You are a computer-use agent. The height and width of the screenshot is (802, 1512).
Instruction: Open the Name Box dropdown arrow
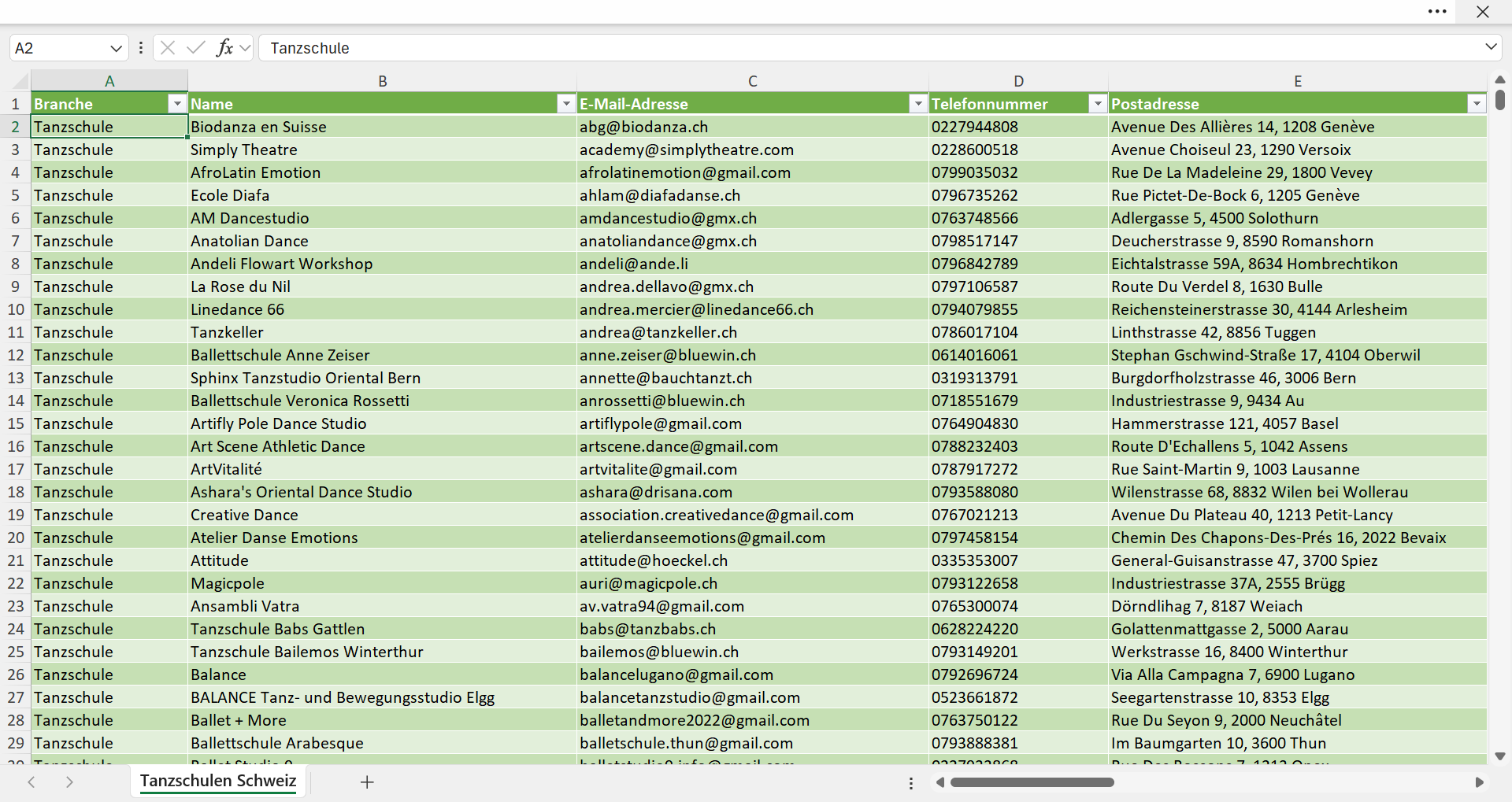116,48
